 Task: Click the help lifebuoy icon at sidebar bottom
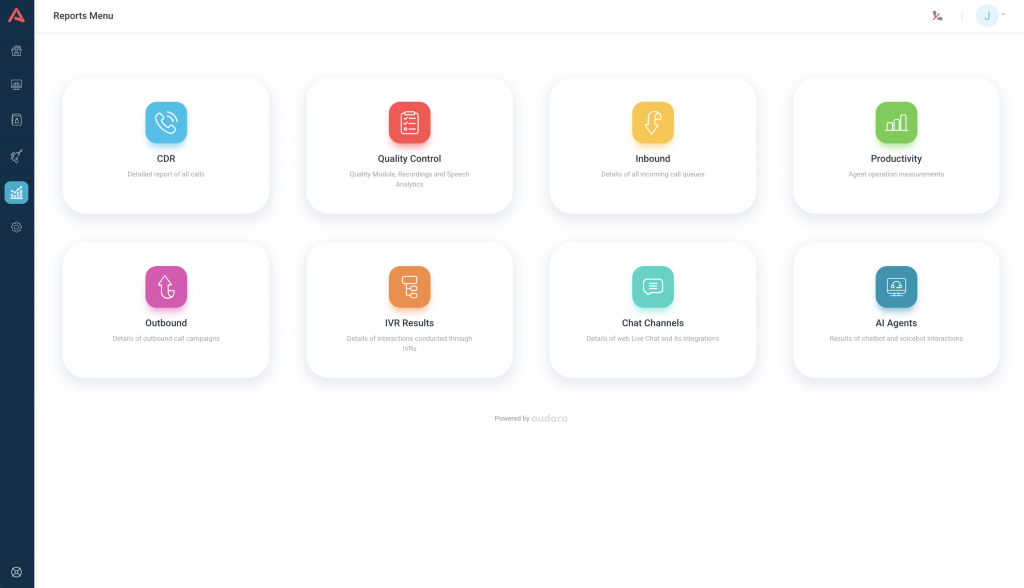[16, 572]
